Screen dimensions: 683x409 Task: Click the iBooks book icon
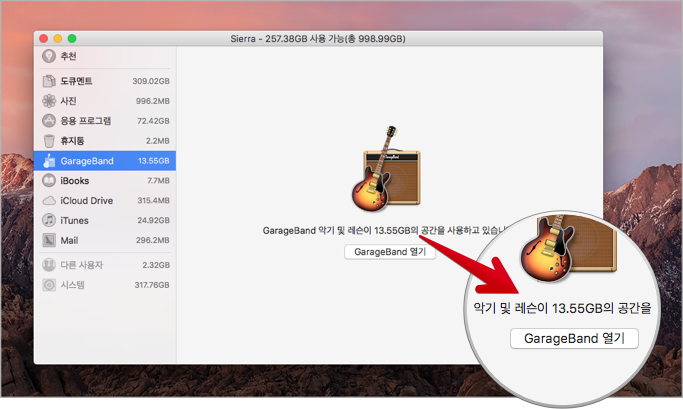coord(49,180)
